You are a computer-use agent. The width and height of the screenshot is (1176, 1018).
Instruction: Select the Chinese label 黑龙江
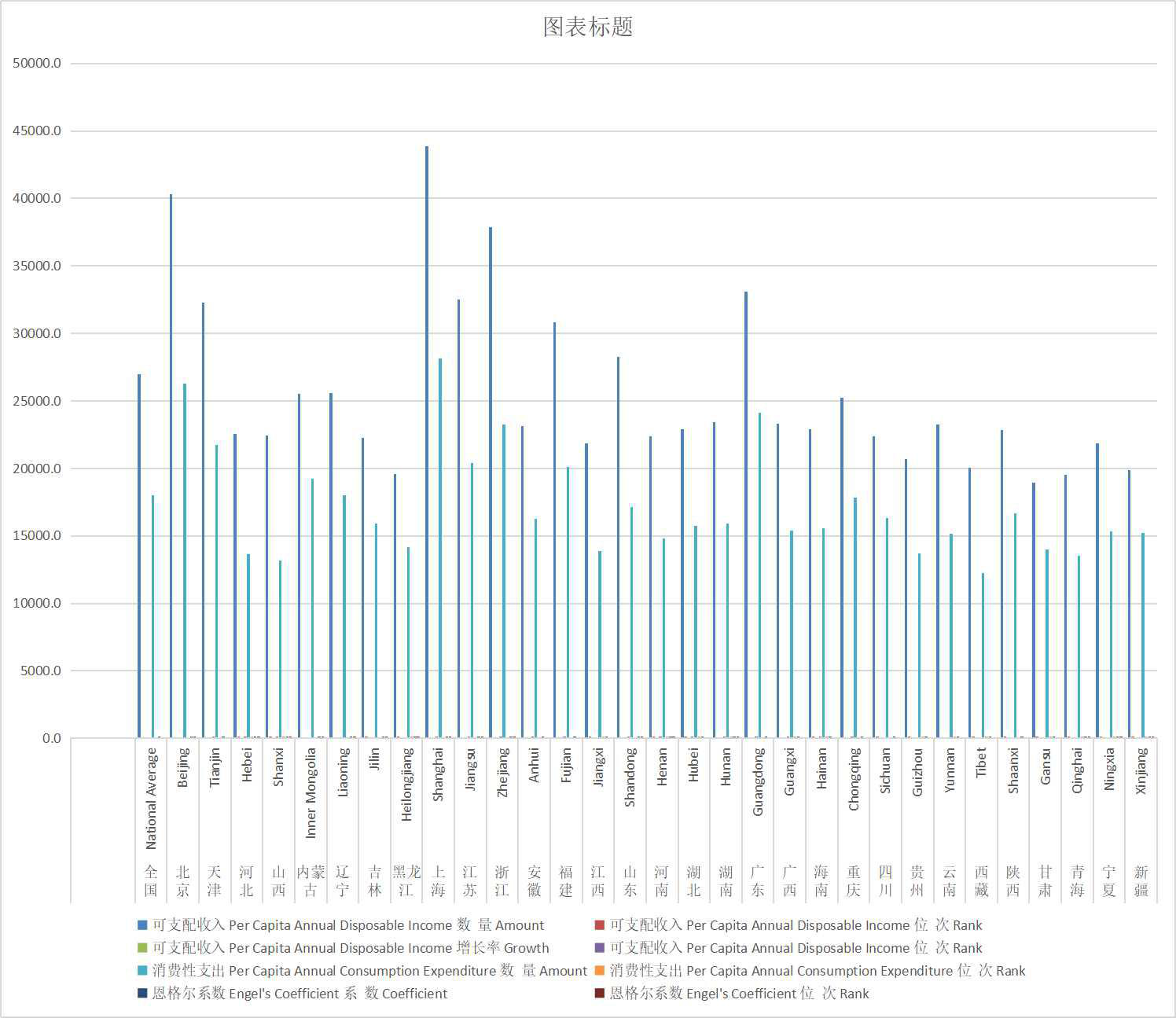point(406,881)
